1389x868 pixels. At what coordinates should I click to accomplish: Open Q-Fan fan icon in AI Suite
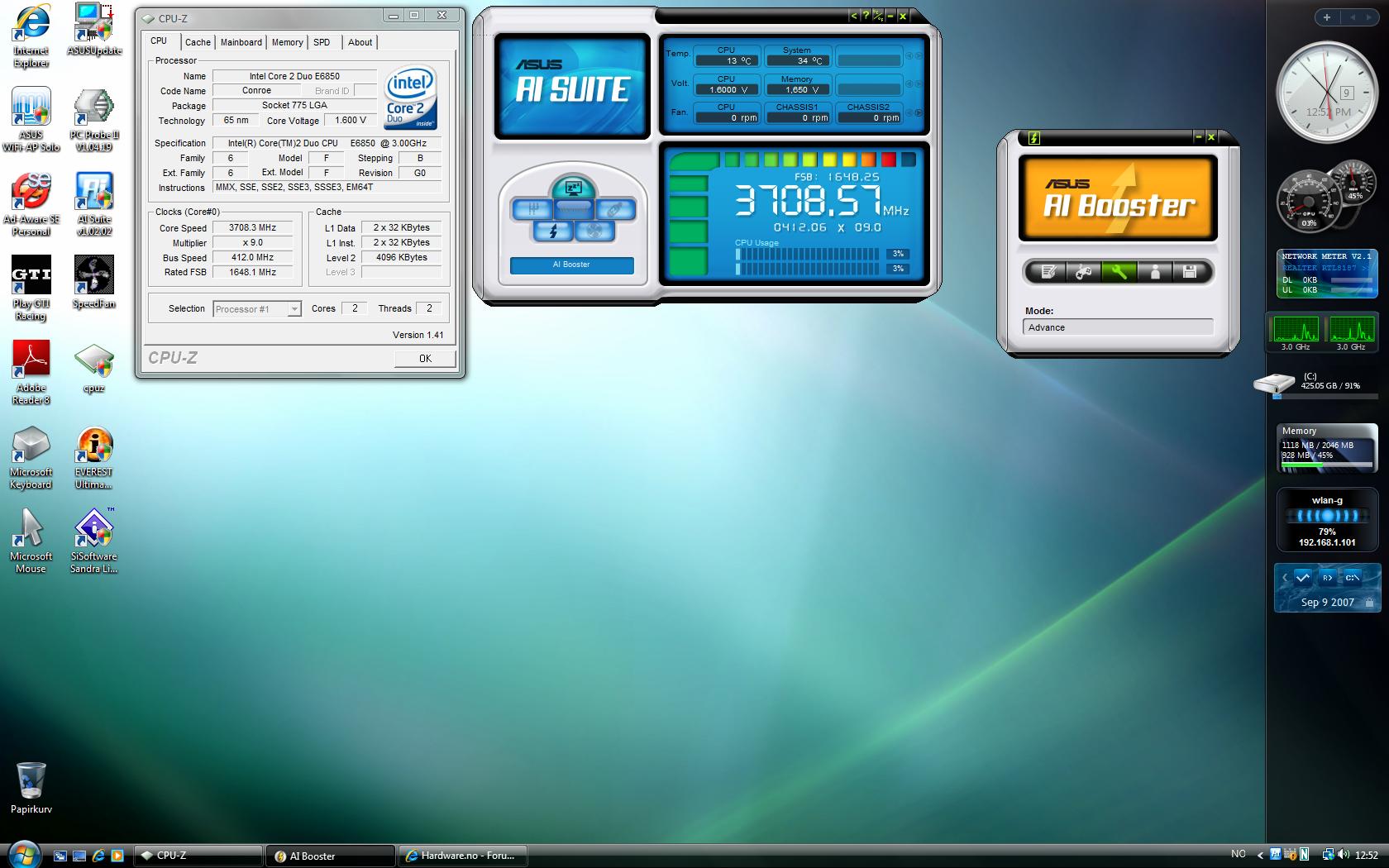point(594,231)
